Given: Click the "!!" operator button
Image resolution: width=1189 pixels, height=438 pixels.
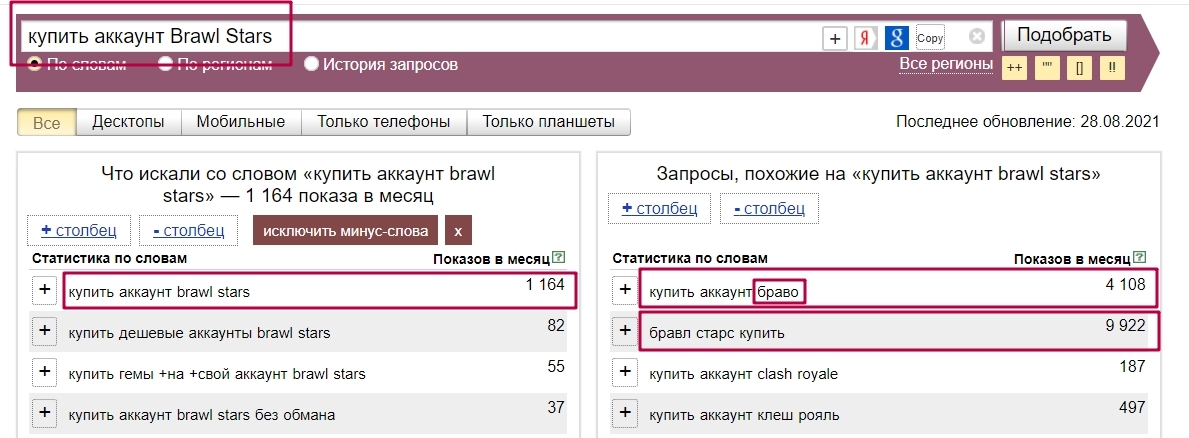Looking at the screenshot, I should coord(1112,68).
